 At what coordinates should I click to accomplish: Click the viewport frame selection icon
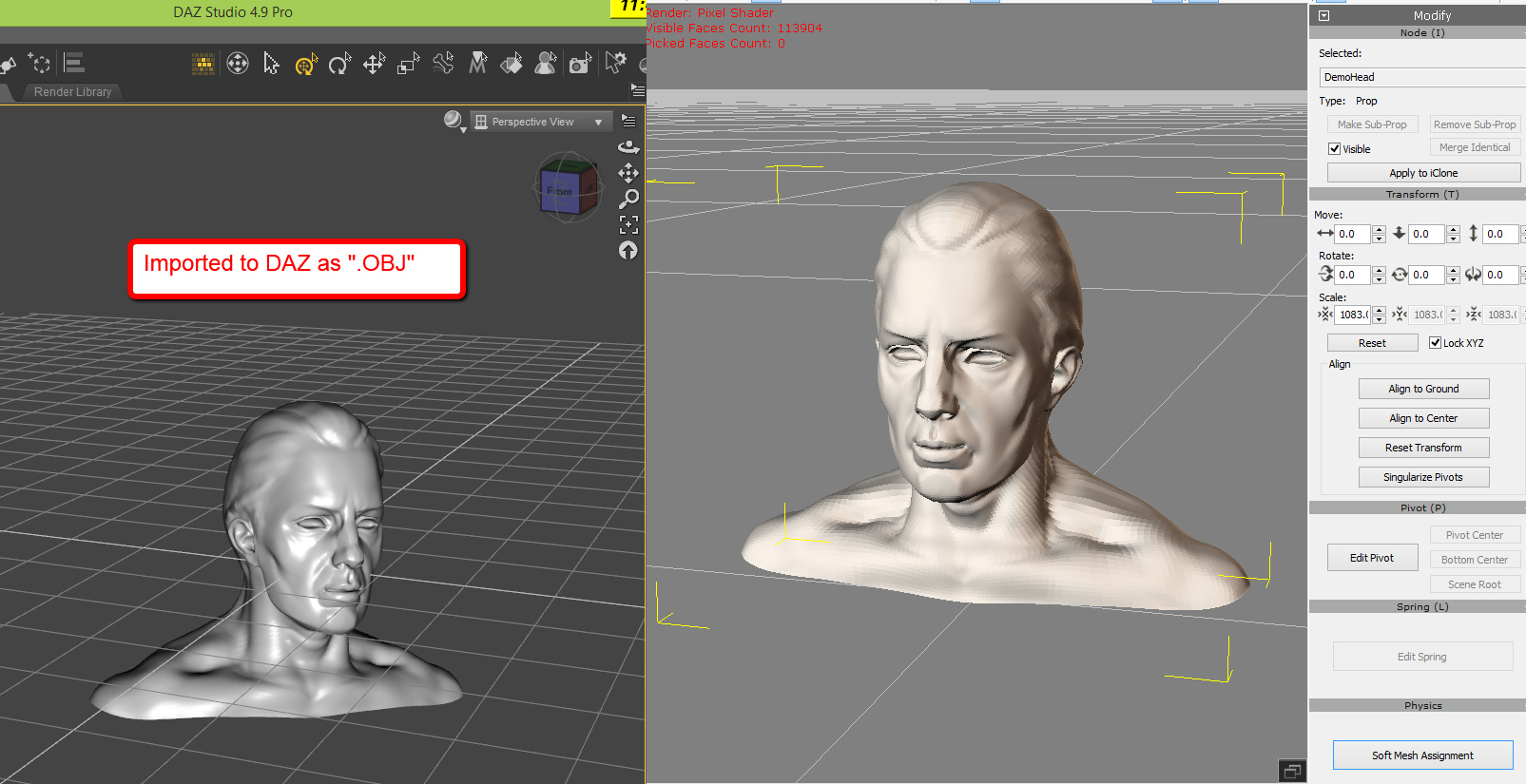click(628, 224)
